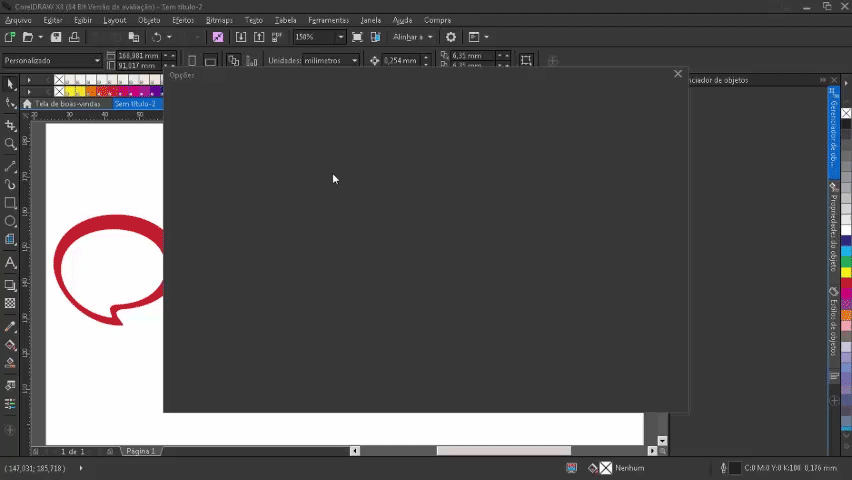The image size is (852, 480).
Task: Switch to Tela de boas-vindas tab
Action: [66, 104]
